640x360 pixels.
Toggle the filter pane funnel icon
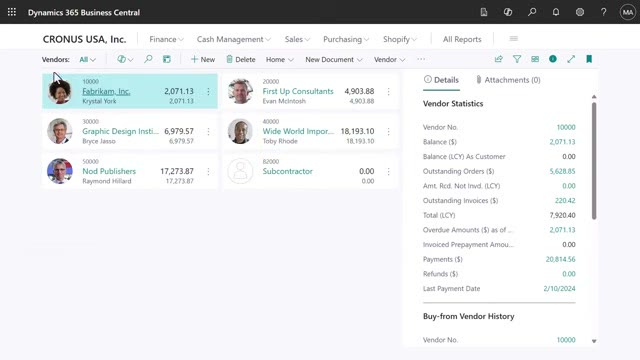517,59
